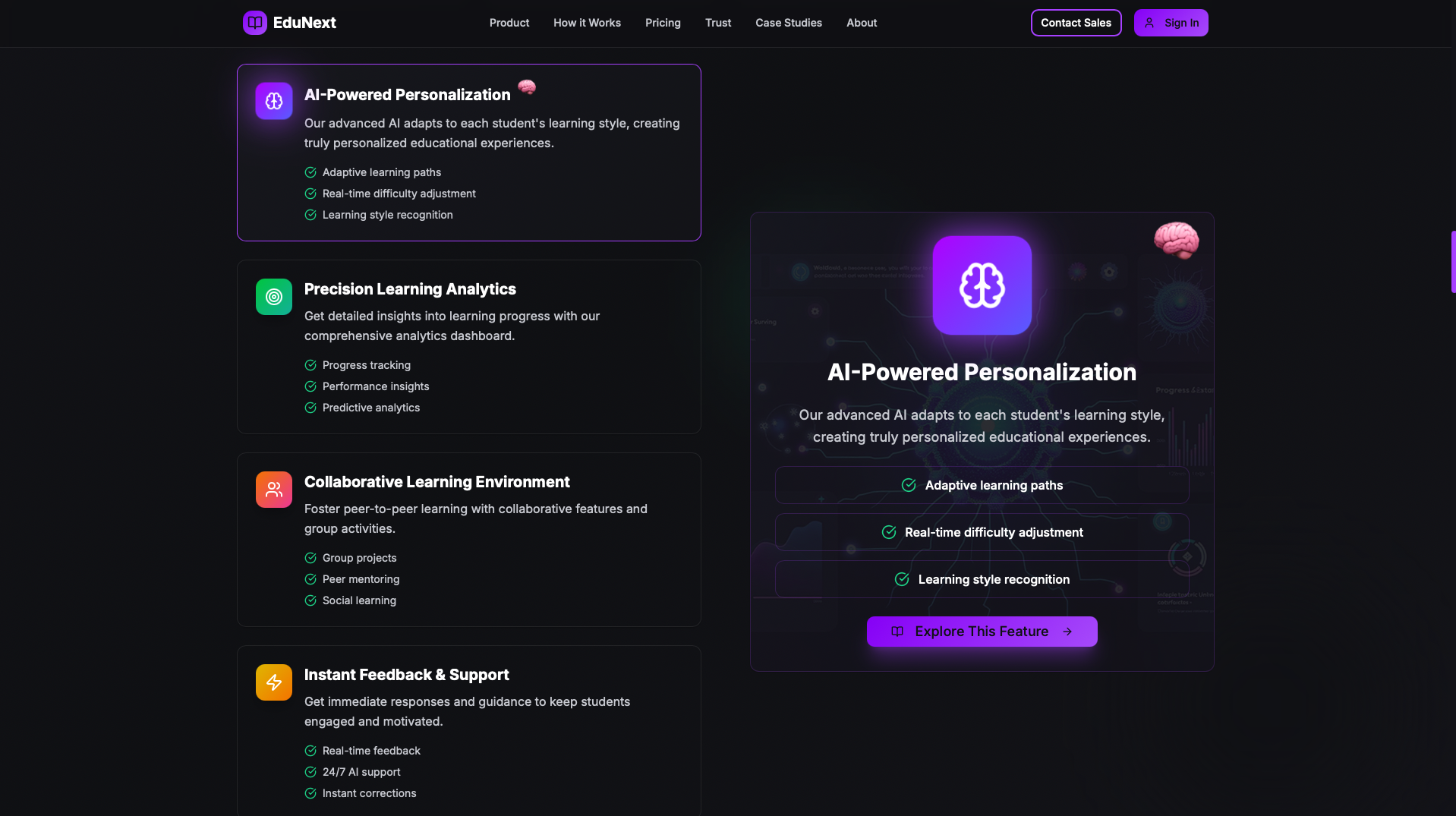
Task: Click the checkmark beside Group projects
Action: [x=310, y=558]
